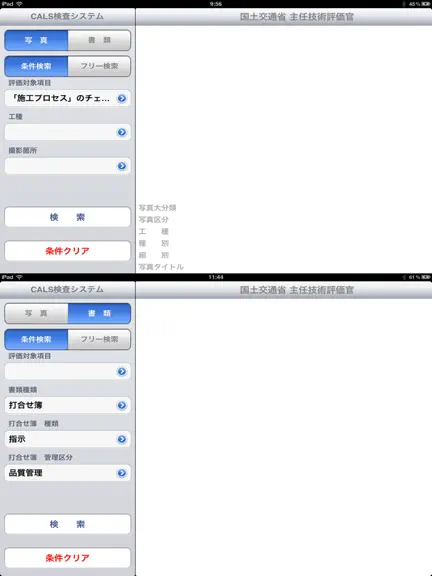Tap the 検索 button in upper panel
432x576 pixels.
68,217
